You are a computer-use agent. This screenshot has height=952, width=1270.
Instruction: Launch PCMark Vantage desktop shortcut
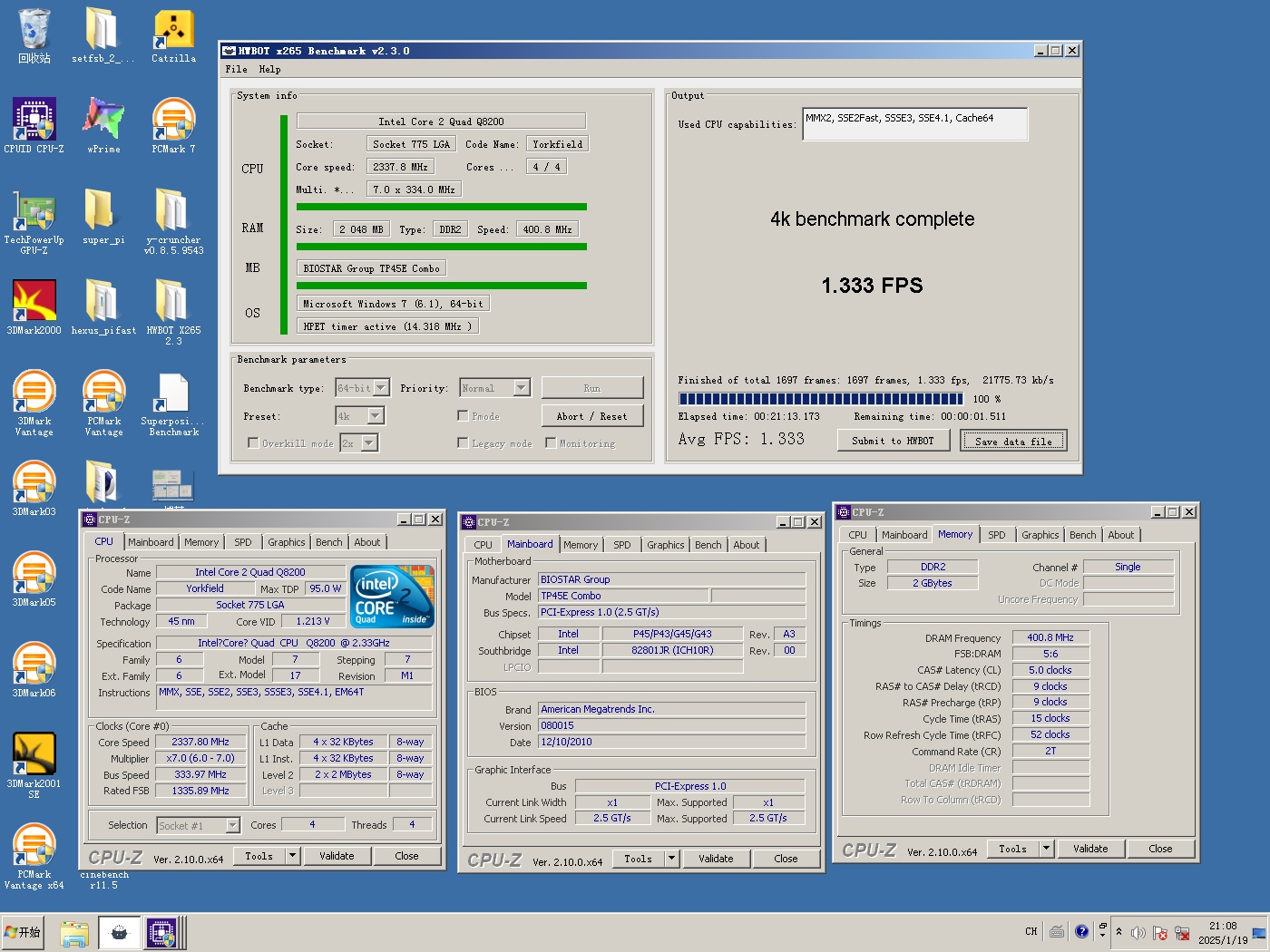pyautogui.click(x=103, y=403)
